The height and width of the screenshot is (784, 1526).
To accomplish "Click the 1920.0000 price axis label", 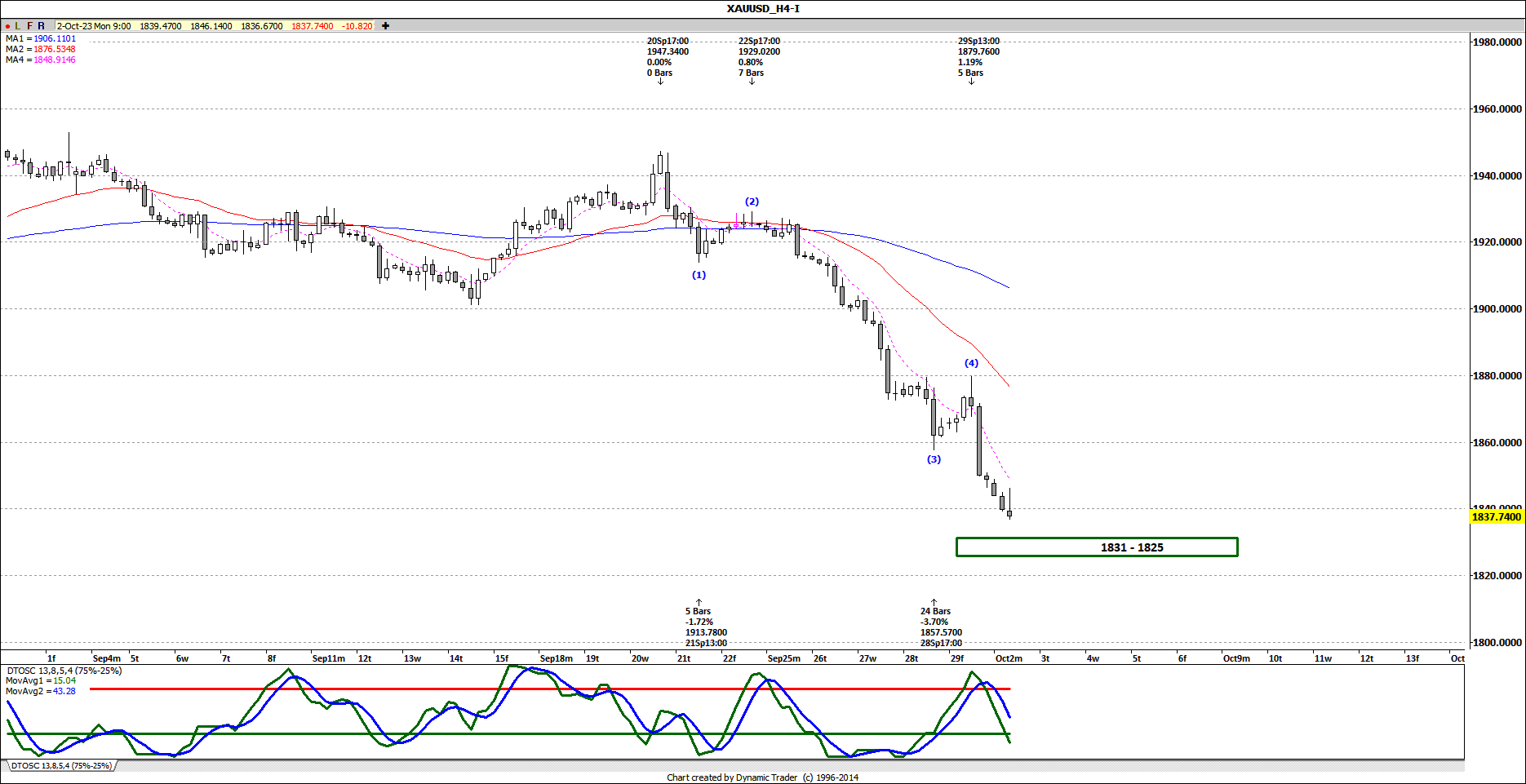I will tap(1497, 242).
